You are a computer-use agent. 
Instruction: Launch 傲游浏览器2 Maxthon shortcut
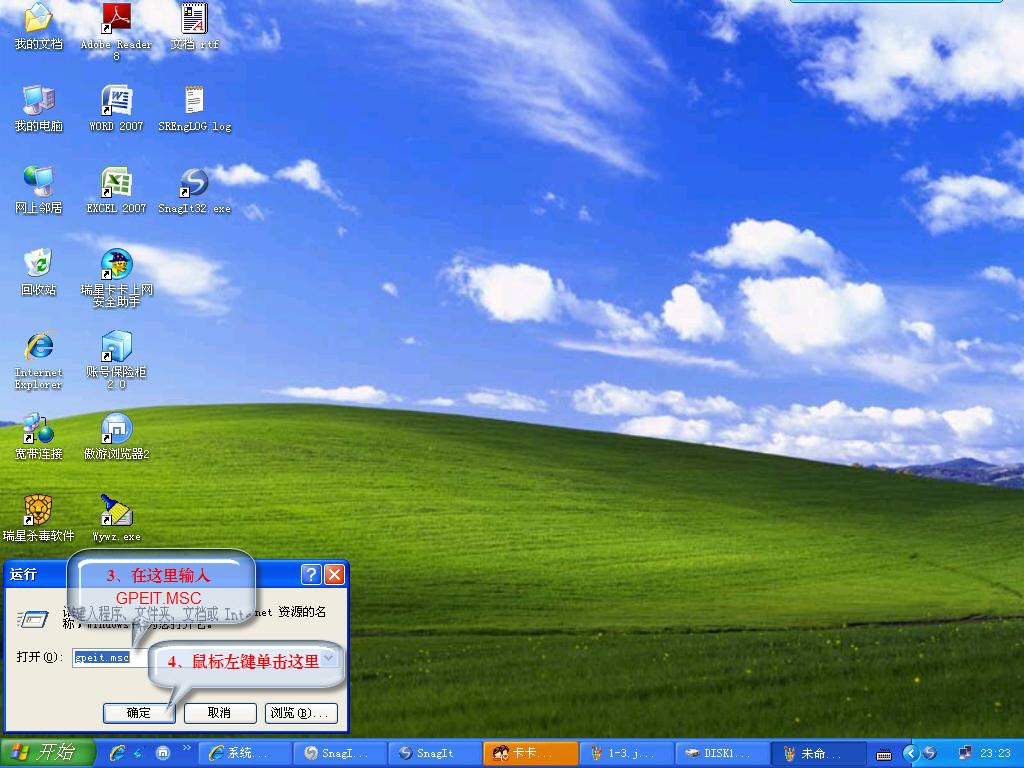click(x=116, y=436)
